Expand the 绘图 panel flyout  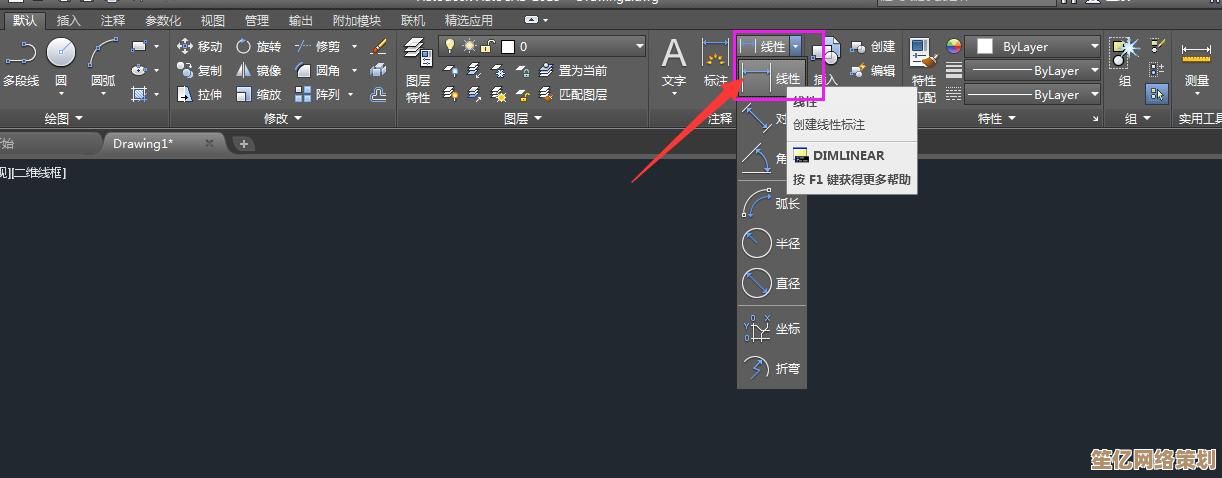point(79,118)
